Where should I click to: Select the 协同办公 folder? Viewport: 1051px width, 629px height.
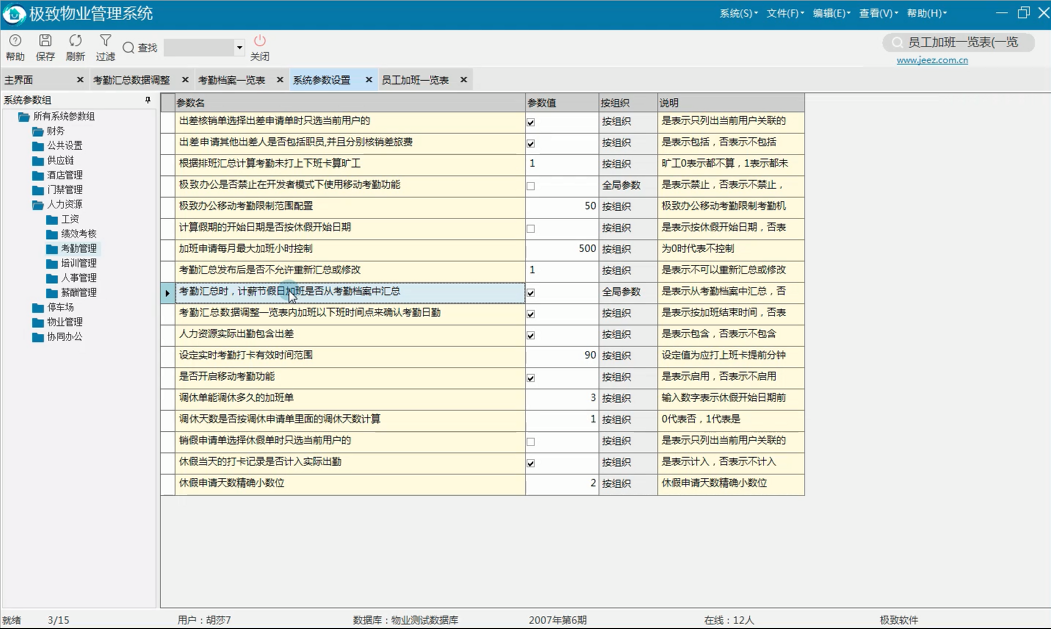pyautogui.click(x=57, y=337)
